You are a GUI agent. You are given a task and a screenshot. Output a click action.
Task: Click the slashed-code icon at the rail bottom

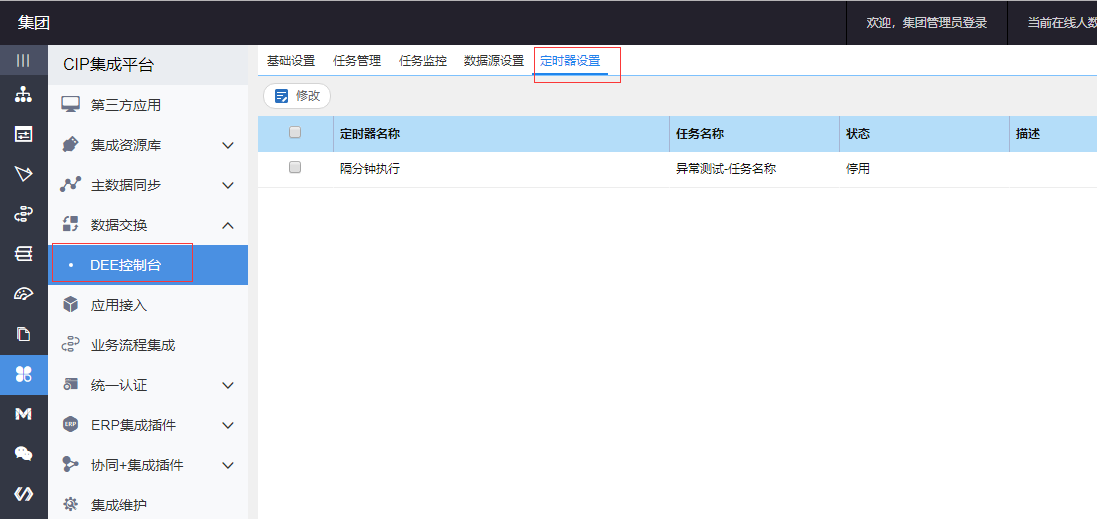(x=24, y=494)
